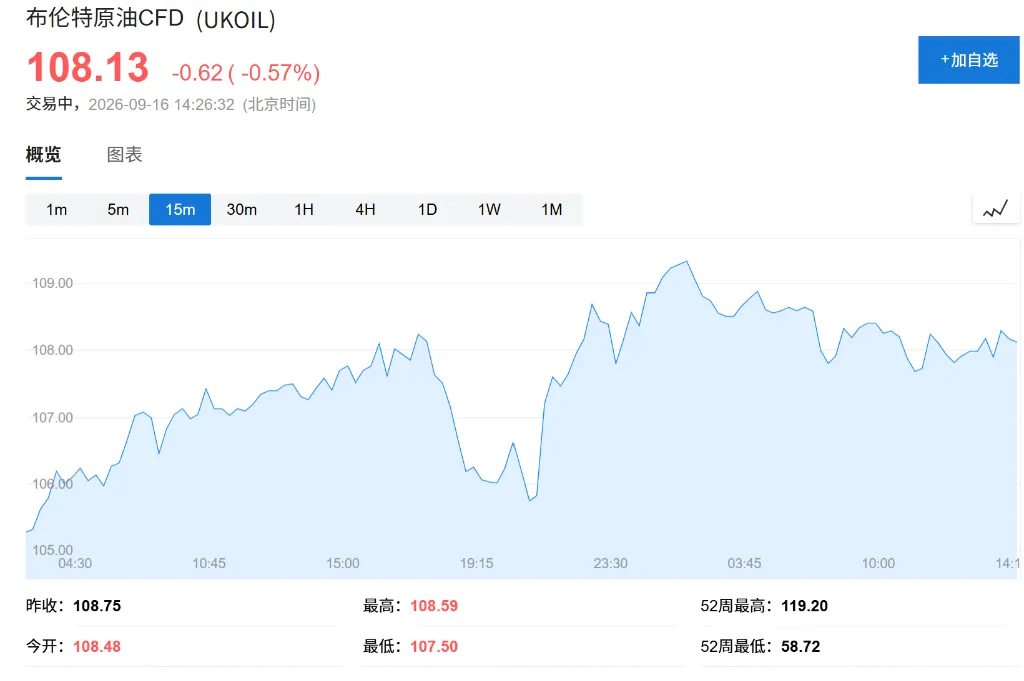Click the current price 108.13
The height and width of the screenshot is (681, 1024).
[x=88, y=67]
